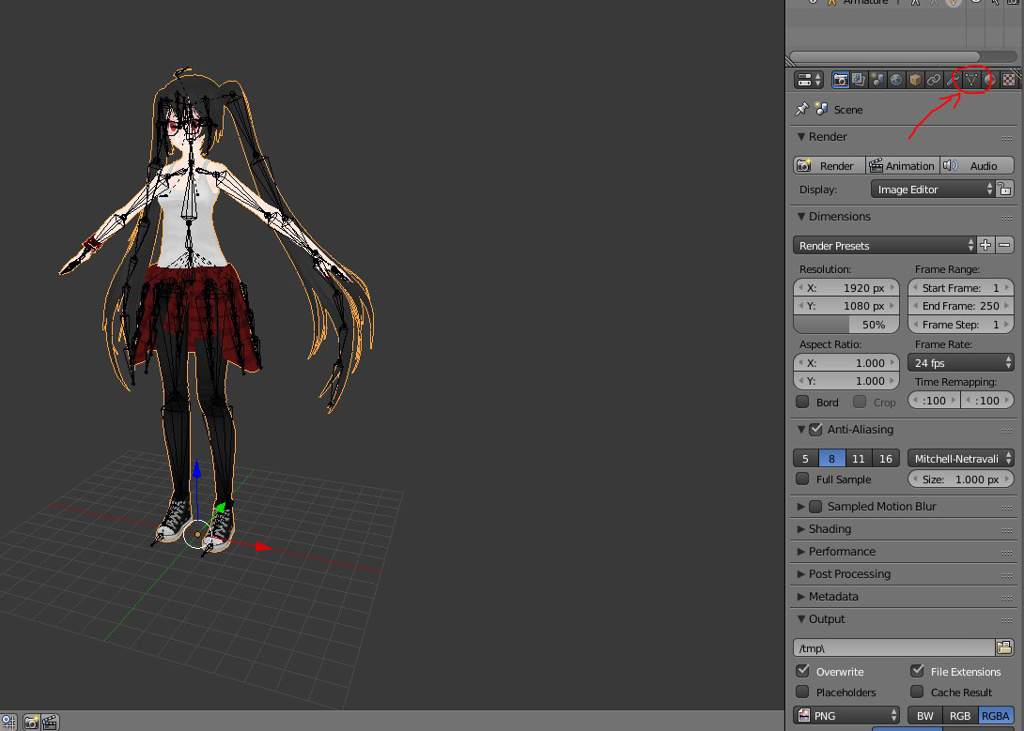The height and width of the screenshot is (731, 1024).
Task: Switch render output to BW mode
Action: point(924,715)
